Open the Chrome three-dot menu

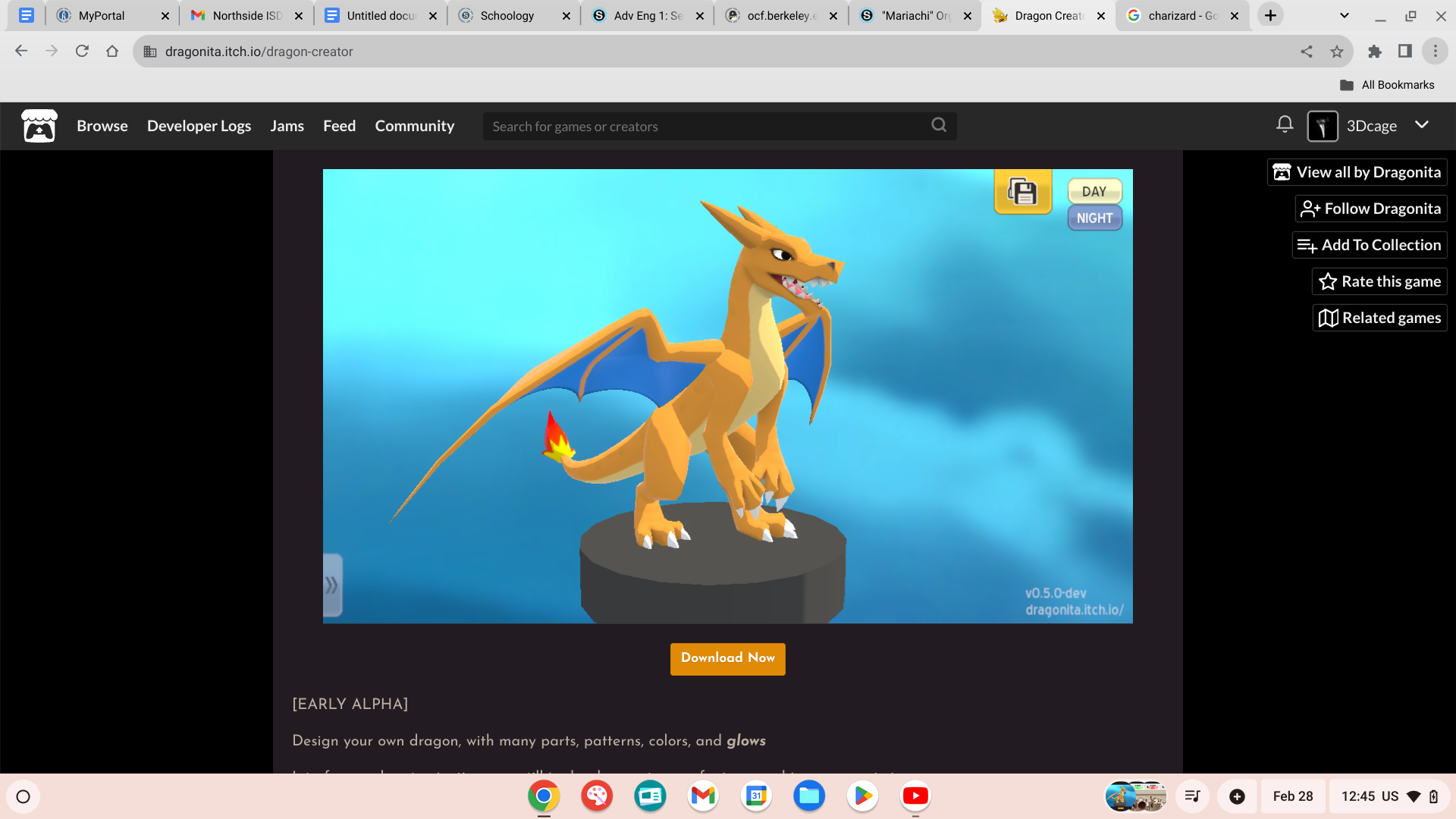(x=1436, y=52)
